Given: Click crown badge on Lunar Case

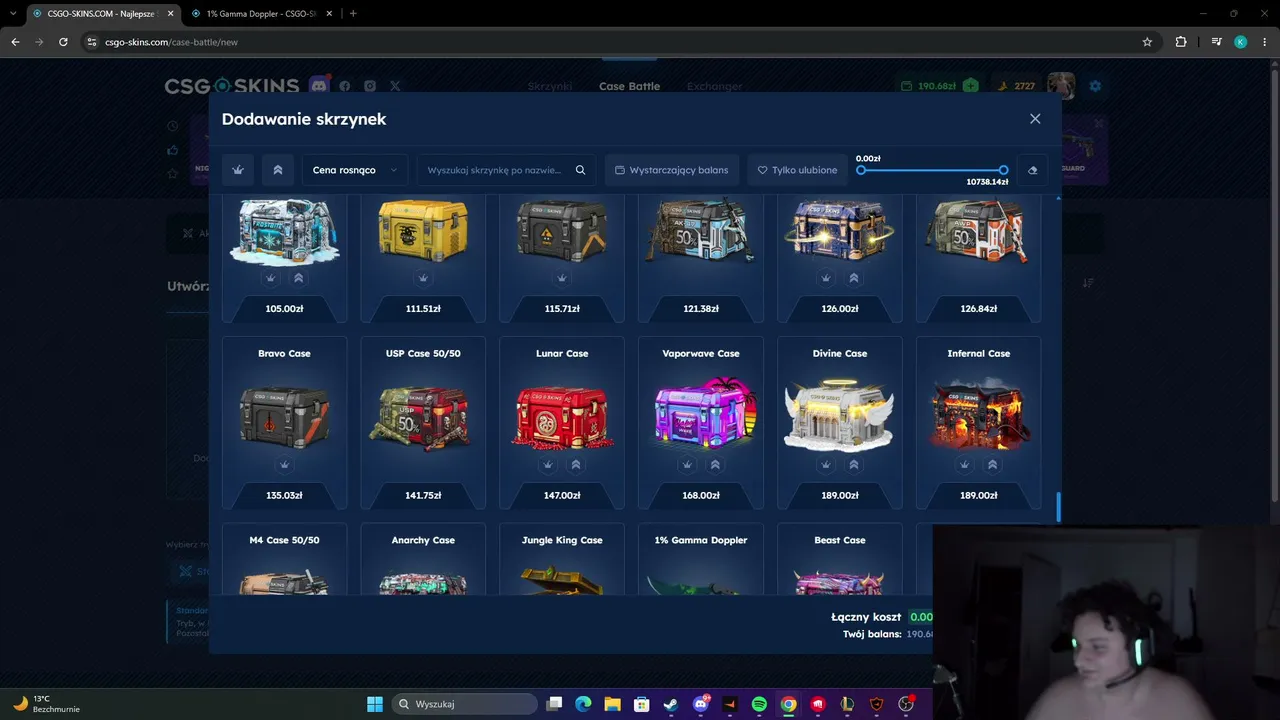Looking at the screenshot, I should click(x=548, y=465).
